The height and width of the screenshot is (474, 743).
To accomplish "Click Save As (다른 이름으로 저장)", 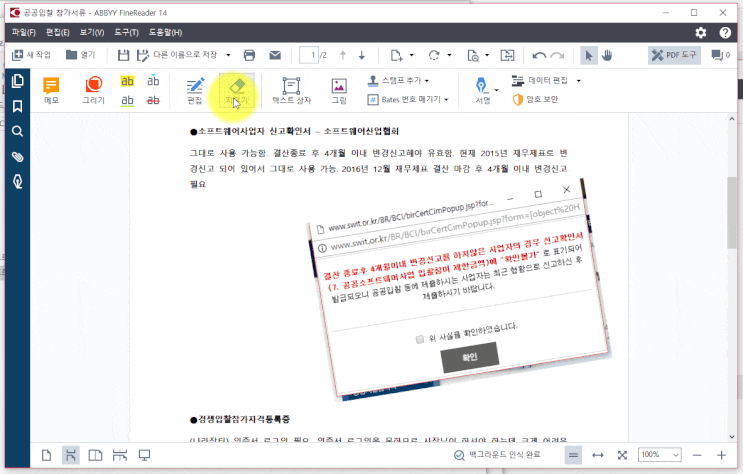I will point(177,55).
